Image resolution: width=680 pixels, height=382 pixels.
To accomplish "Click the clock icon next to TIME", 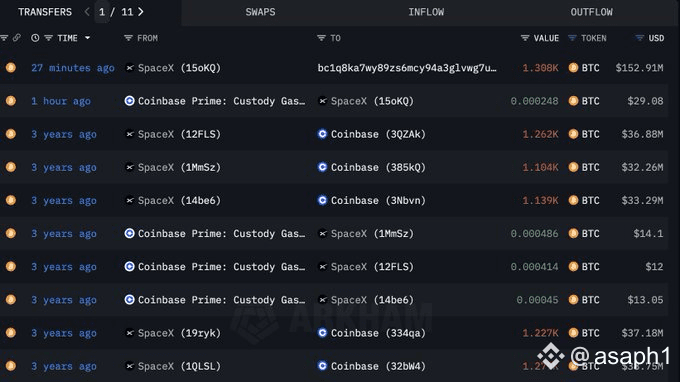I will pyautogui.click(x=35, y=38).
